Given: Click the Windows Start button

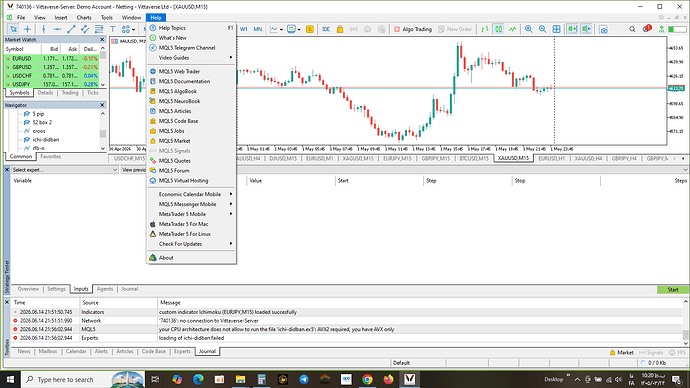Looking at the screenshot, I should coord(10,379).
